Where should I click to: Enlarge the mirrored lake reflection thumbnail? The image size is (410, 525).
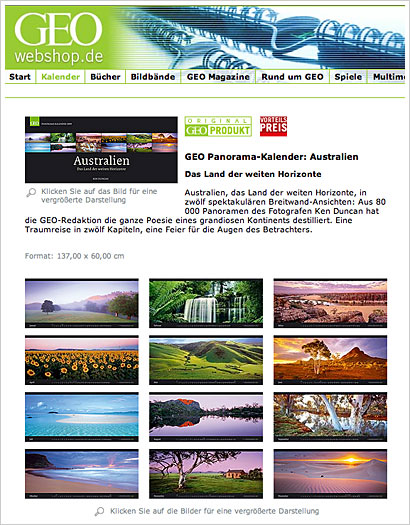pyautogui.click(x=206, y=417)
